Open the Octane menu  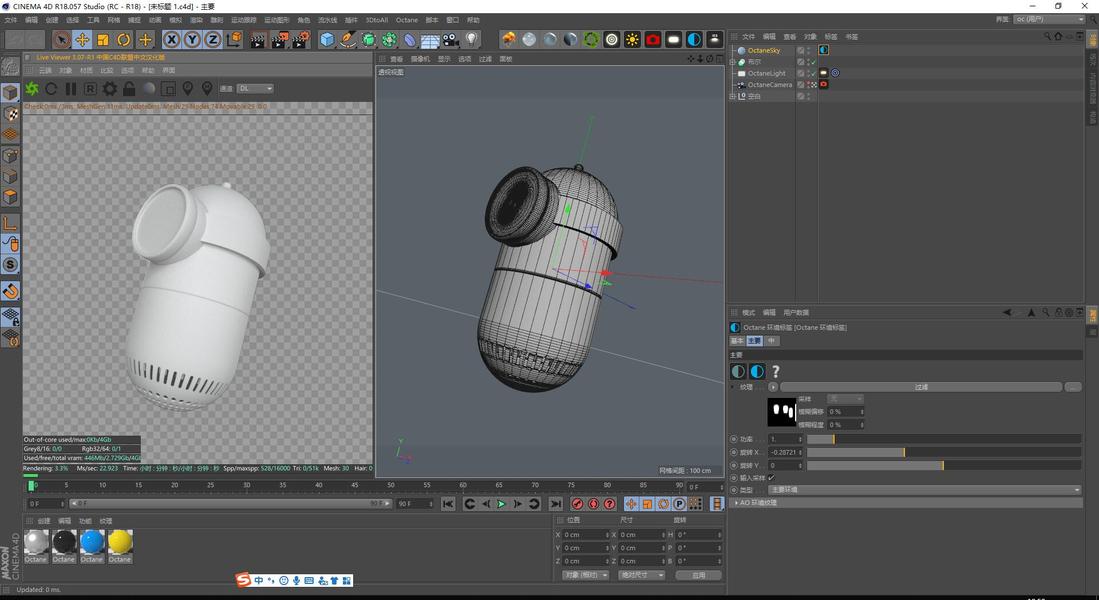[x=407, y=20]
